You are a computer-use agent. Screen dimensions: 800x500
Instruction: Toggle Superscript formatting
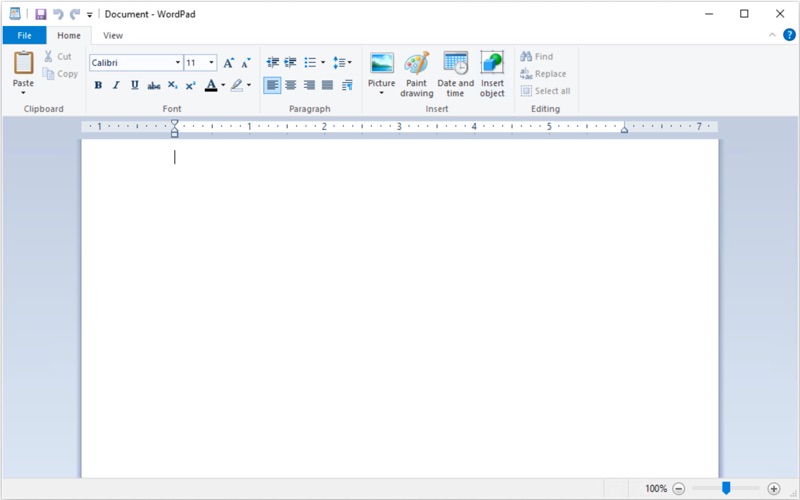pos(191,85)
